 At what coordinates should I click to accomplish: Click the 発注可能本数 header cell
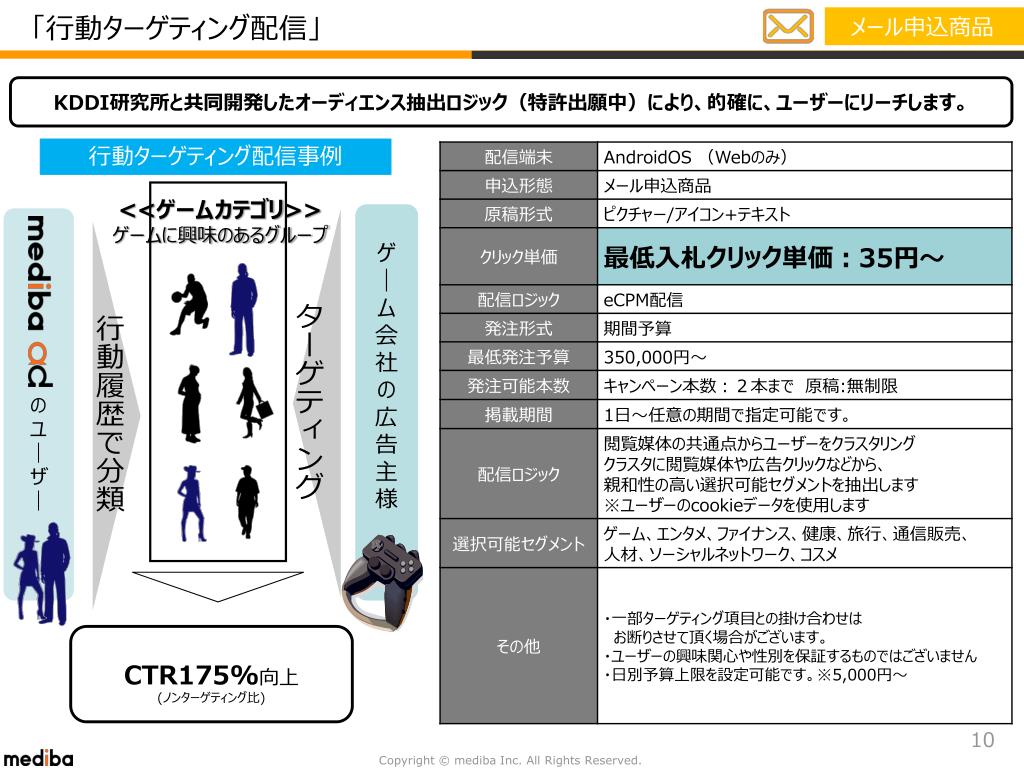[x=519, y=386]
